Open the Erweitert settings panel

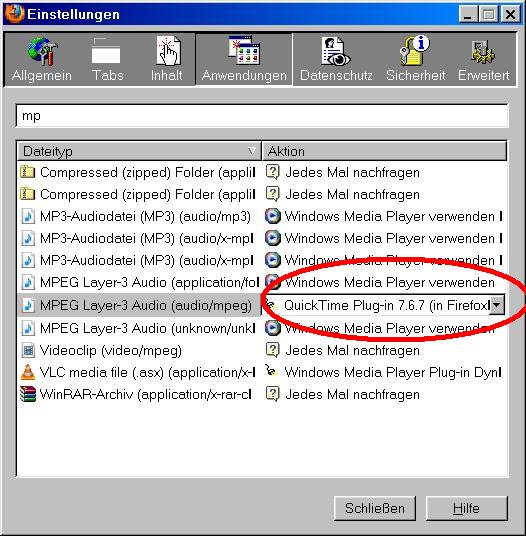point(484,59)
